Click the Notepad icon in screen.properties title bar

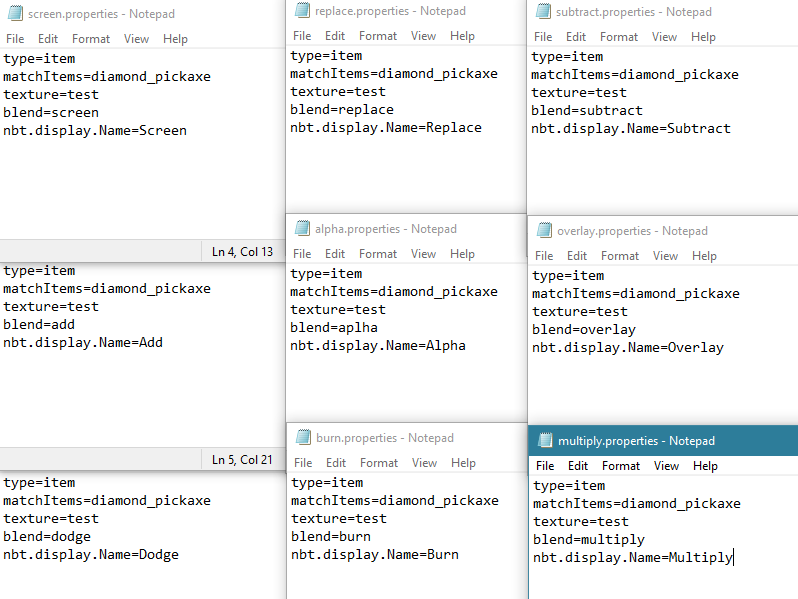[x=15, y=13]
